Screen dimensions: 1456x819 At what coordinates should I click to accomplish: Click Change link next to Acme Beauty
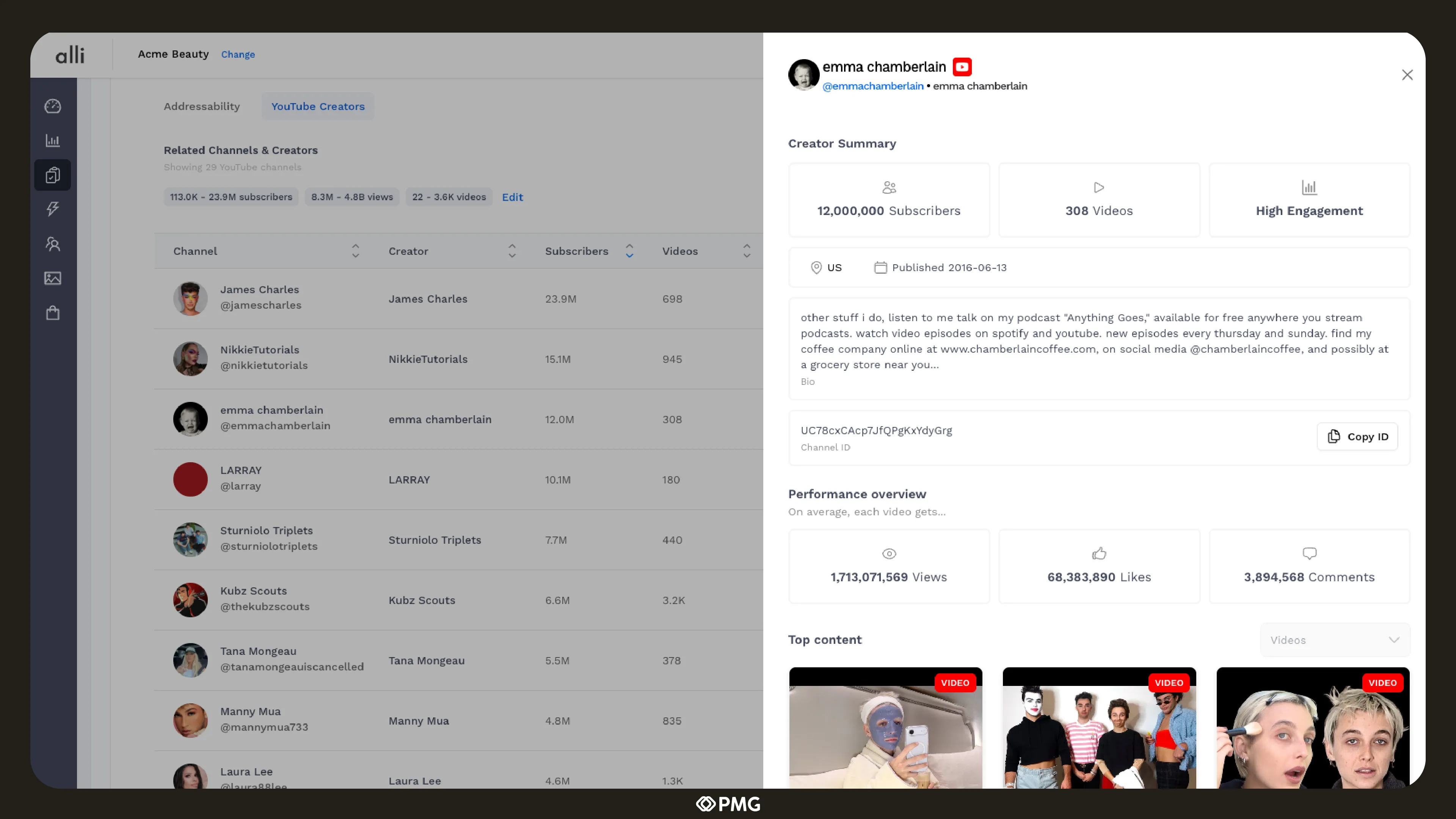pyautogui.click(x=238, y=54)
